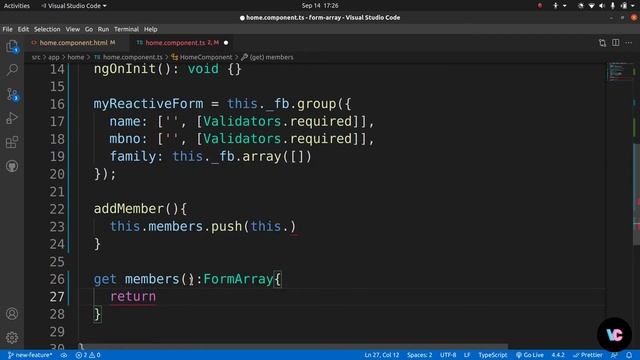Image resolution: width=640 pixels, height=360 pixels.
Task: Click TypeScript version 4.4.2 in status bar
Action: (558, 355)
